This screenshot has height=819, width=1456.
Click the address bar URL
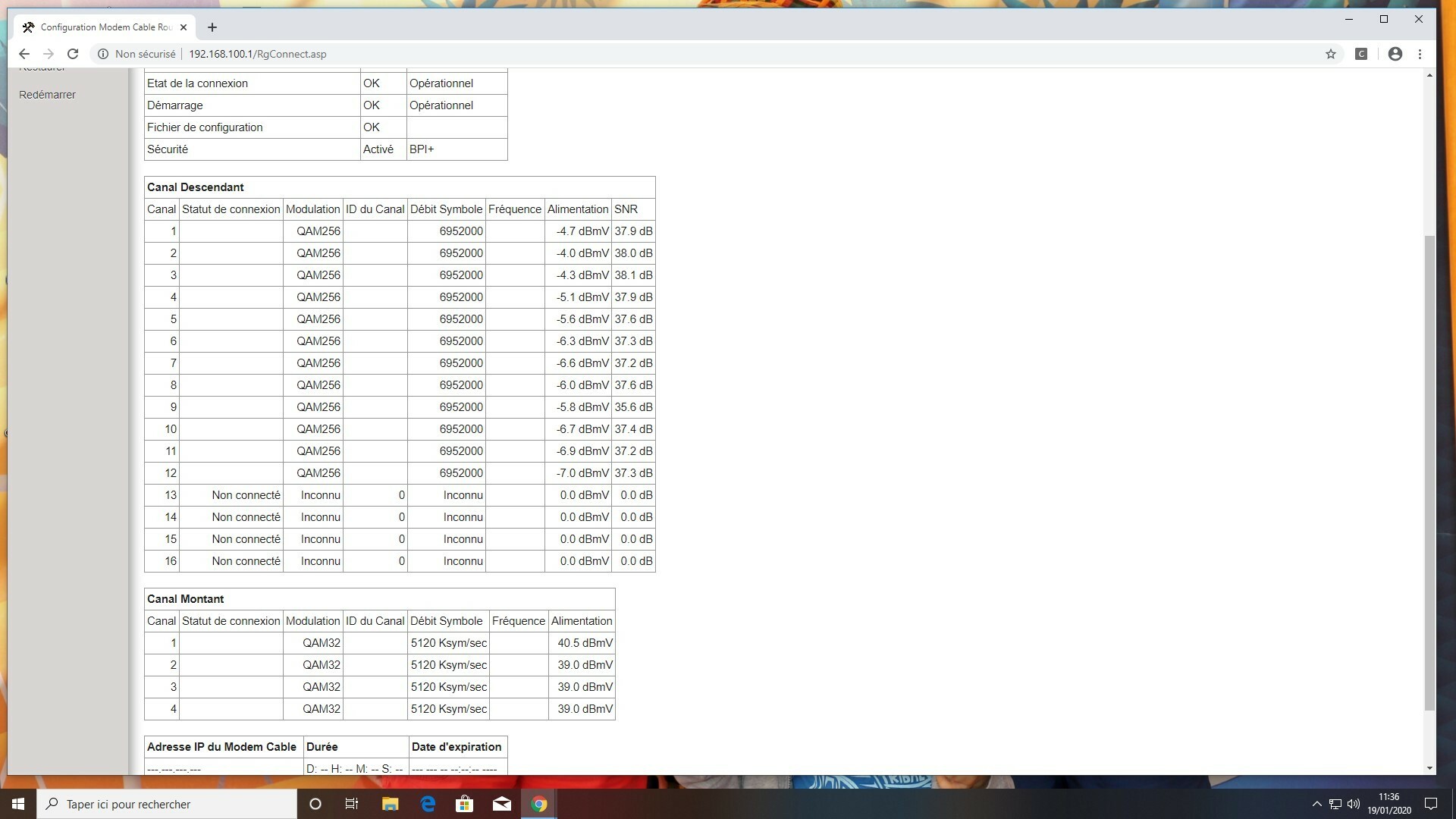pyautogui.click(x=258, y=54)
